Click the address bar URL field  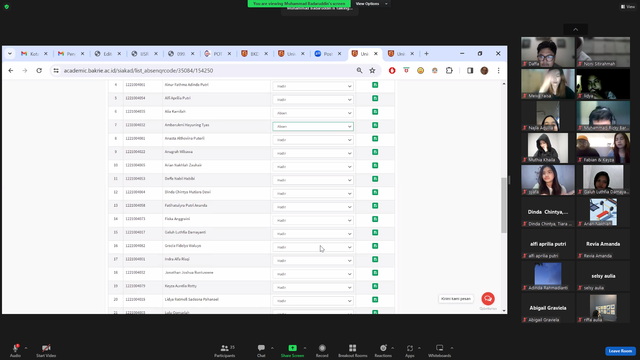tap(208, 71)
